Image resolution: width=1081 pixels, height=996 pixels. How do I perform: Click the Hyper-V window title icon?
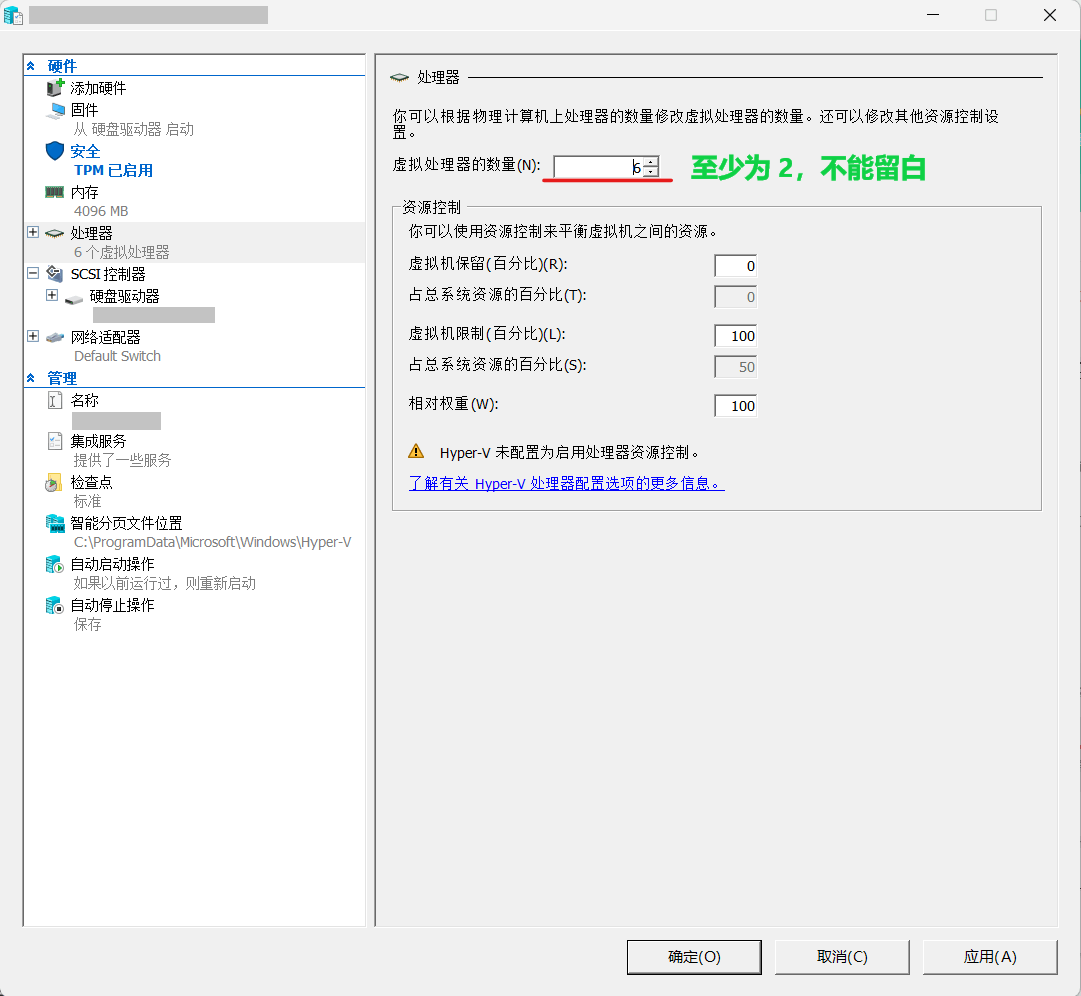[13, 15]
